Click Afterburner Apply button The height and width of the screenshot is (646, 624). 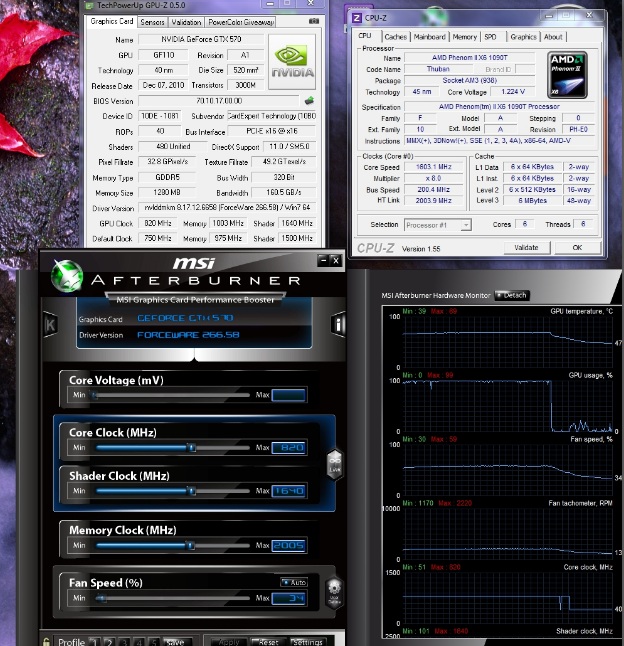coord(229,641)
